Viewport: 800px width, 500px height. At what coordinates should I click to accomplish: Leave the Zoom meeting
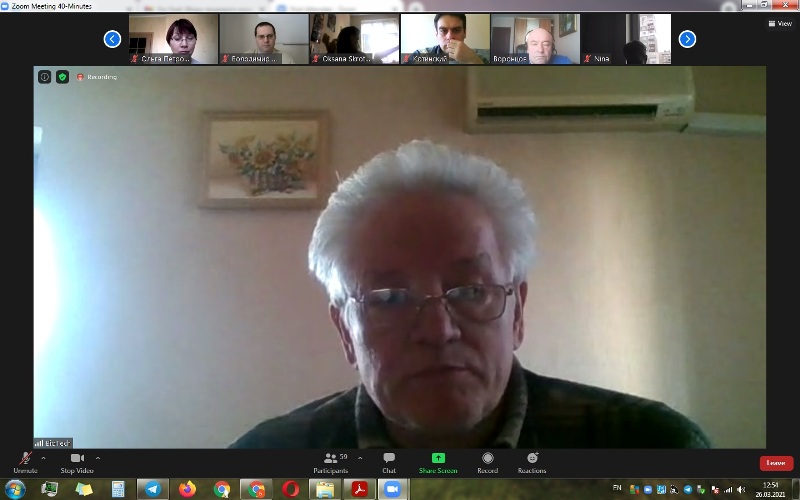click(776, 463)
